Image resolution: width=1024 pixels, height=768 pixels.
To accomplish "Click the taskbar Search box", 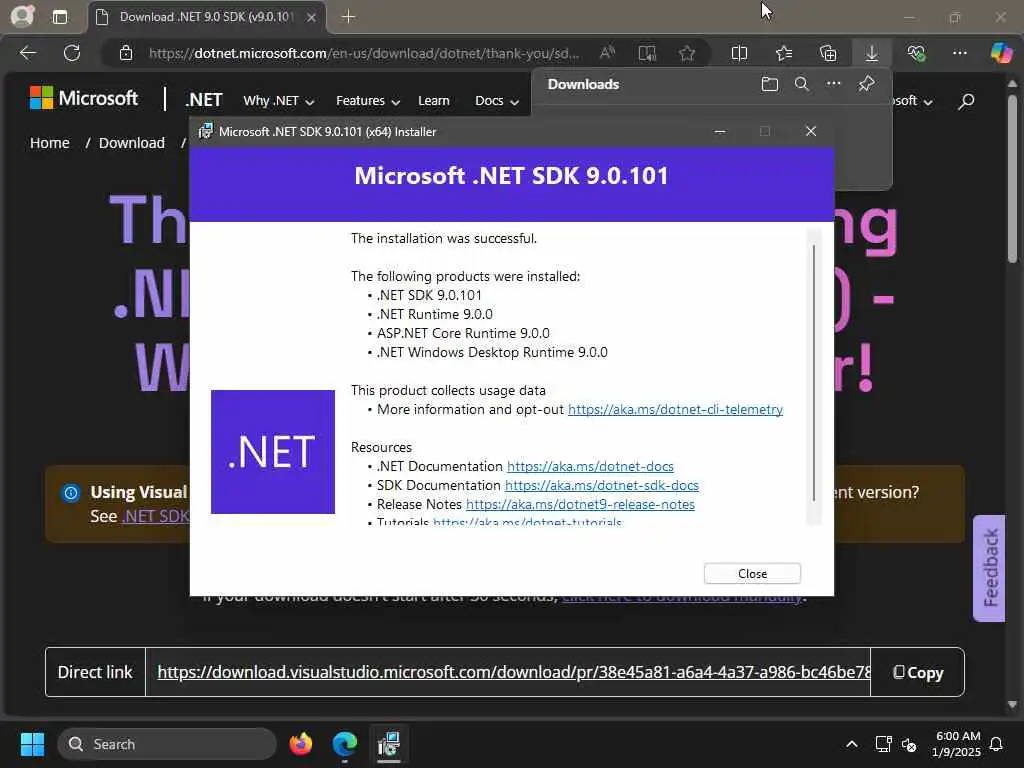I will click(x=167, y=744).
